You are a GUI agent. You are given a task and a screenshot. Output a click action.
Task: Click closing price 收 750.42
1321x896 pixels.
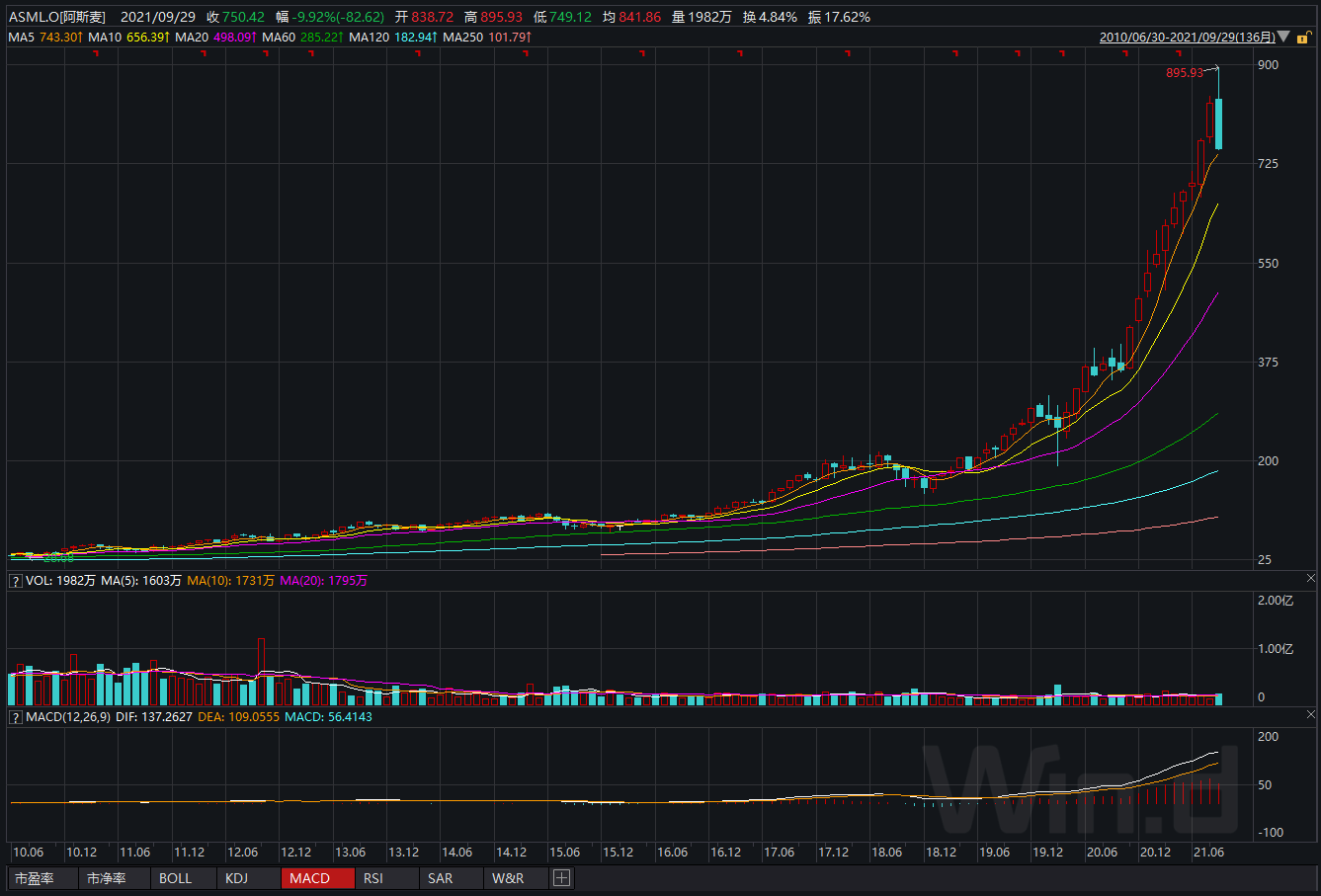(x=235, y=17)
